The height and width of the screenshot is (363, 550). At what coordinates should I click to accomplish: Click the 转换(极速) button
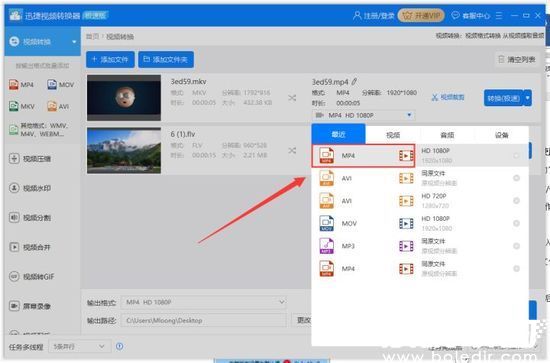pos(503,98)
